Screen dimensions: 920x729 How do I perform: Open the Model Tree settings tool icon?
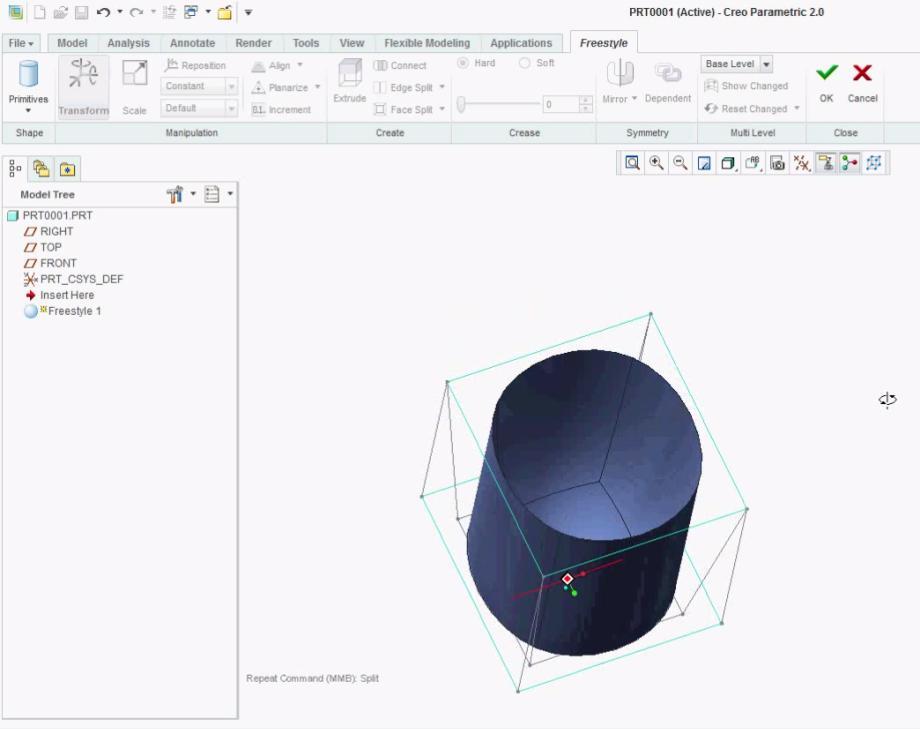[175, 194]
